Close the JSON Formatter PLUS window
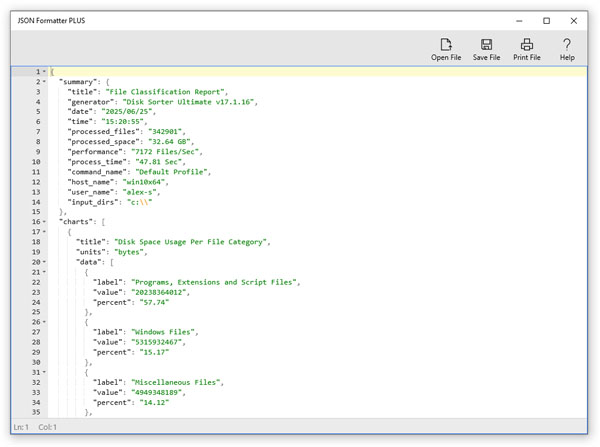This screenshot has height=447, width=600. (x=574, y=21)
